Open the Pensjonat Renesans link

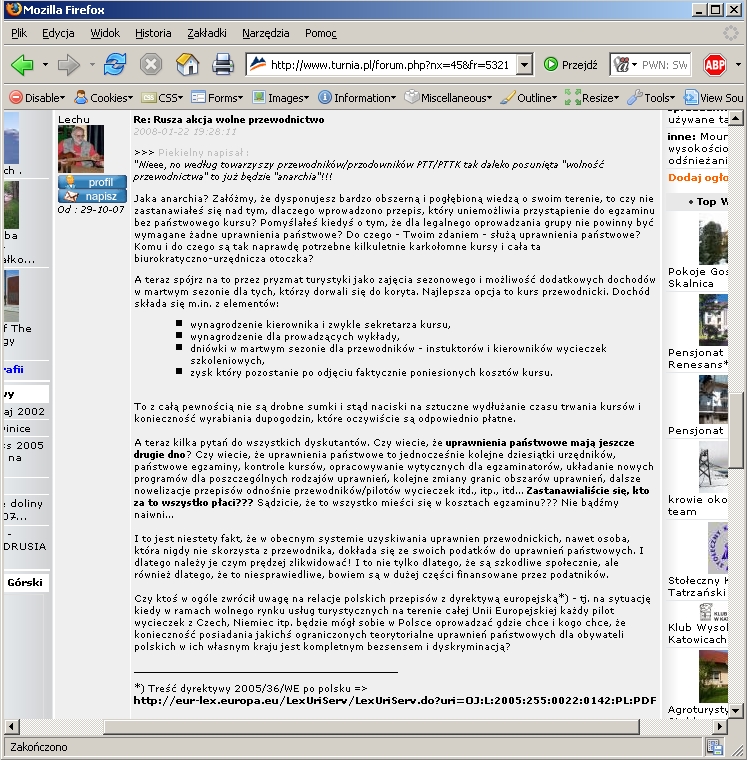coord(698,358)
